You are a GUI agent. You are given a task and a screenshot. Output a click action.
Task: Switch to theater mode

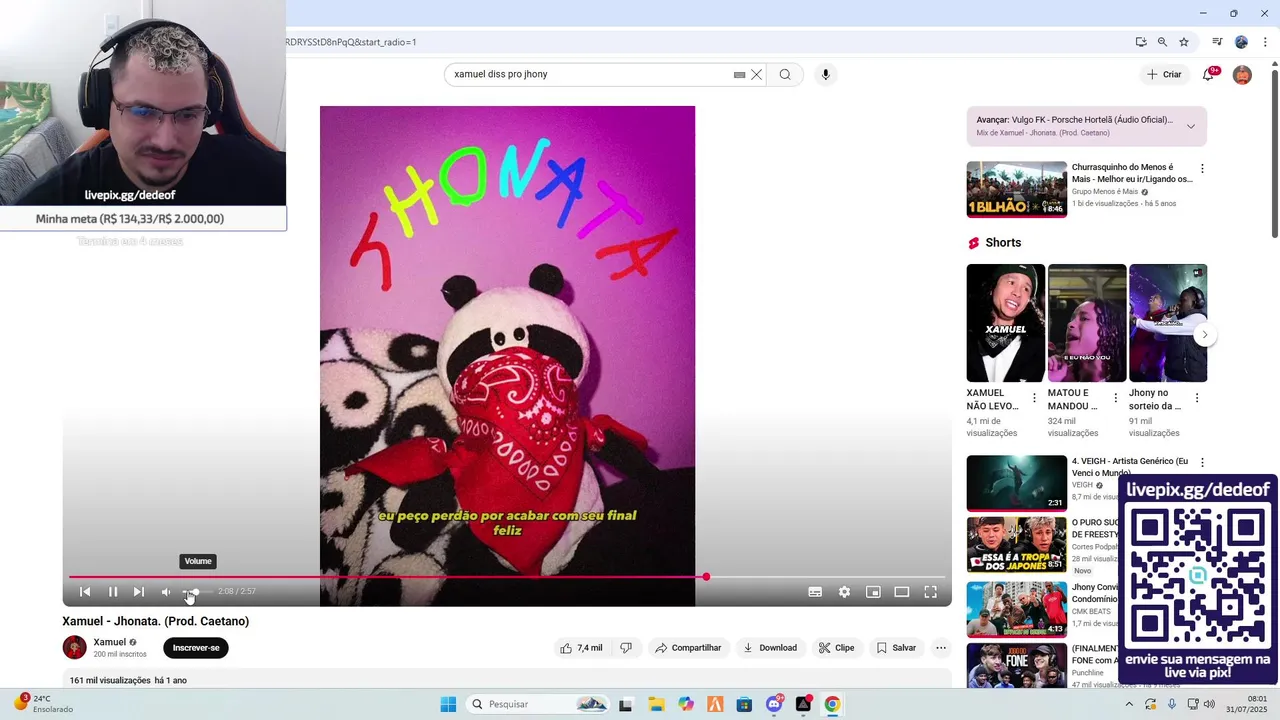pyautogui.click(x=901, y=592)
